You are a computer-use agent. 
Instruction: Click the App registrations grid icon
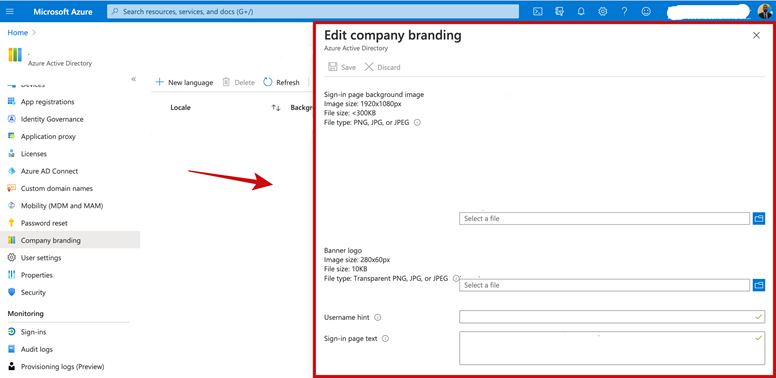pyautogui.click(x=12, y=101)
